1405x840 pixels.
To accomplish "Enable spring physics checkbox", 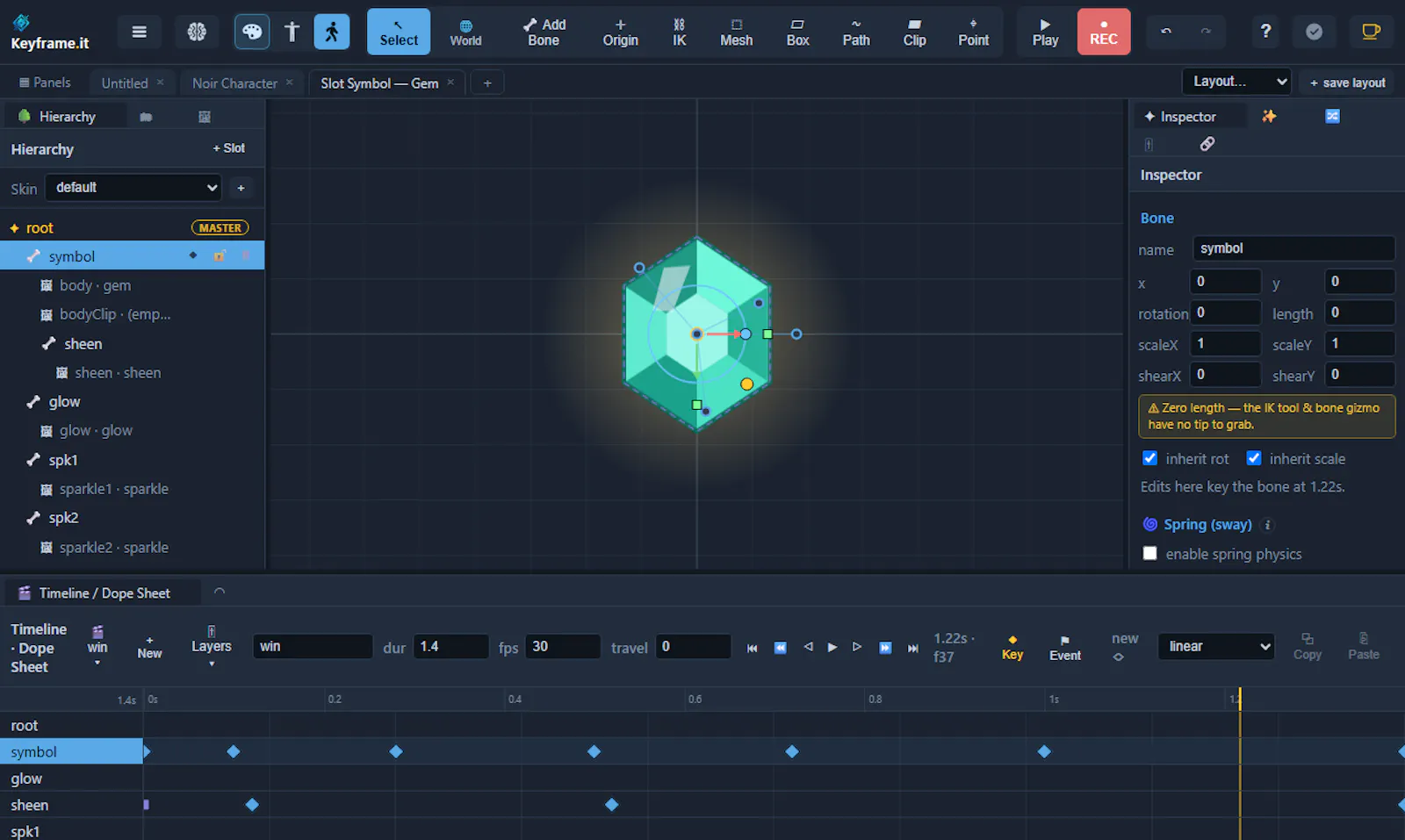I will (x=1149, y=553).
